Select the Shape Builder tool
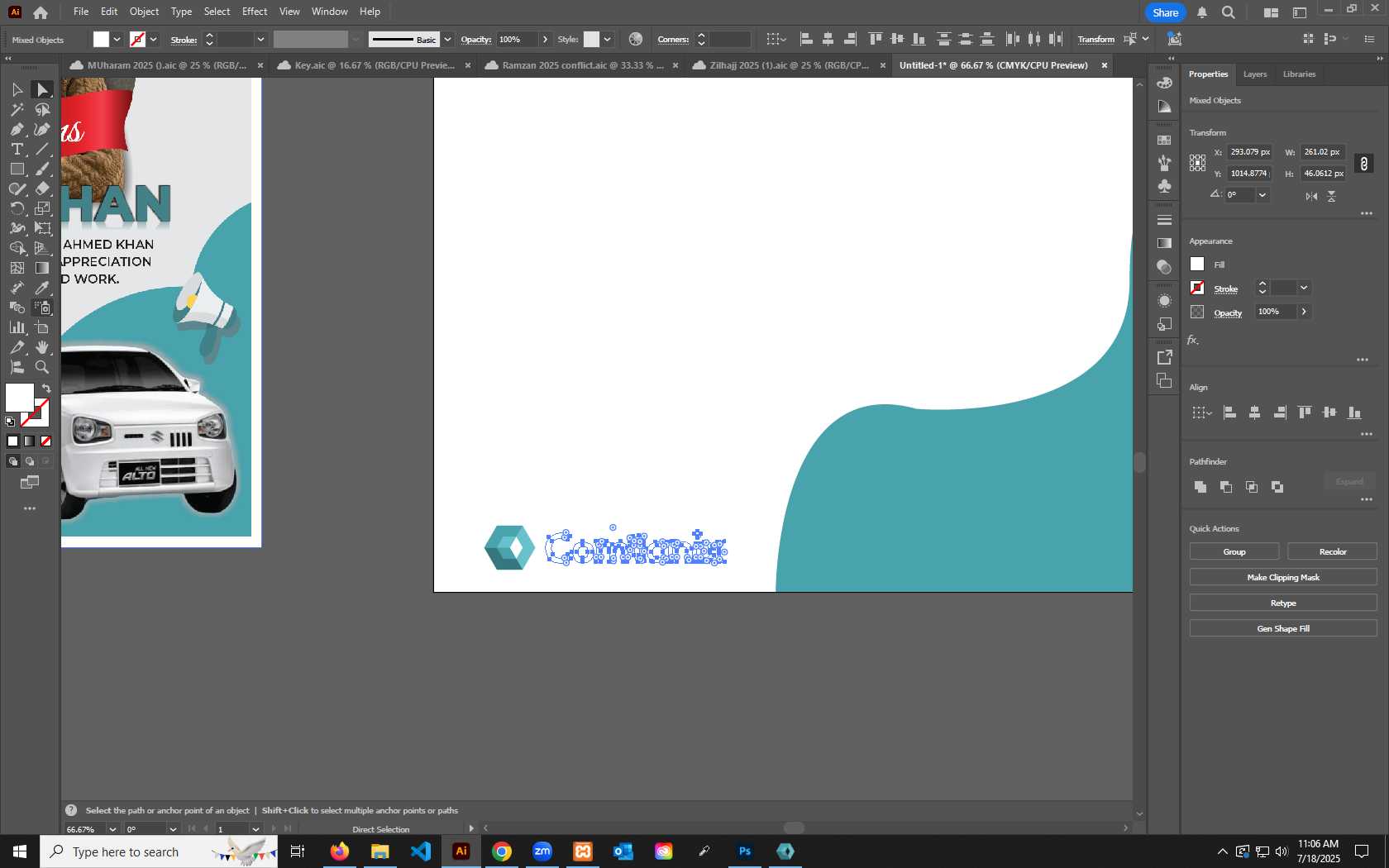 coord(17,248)
